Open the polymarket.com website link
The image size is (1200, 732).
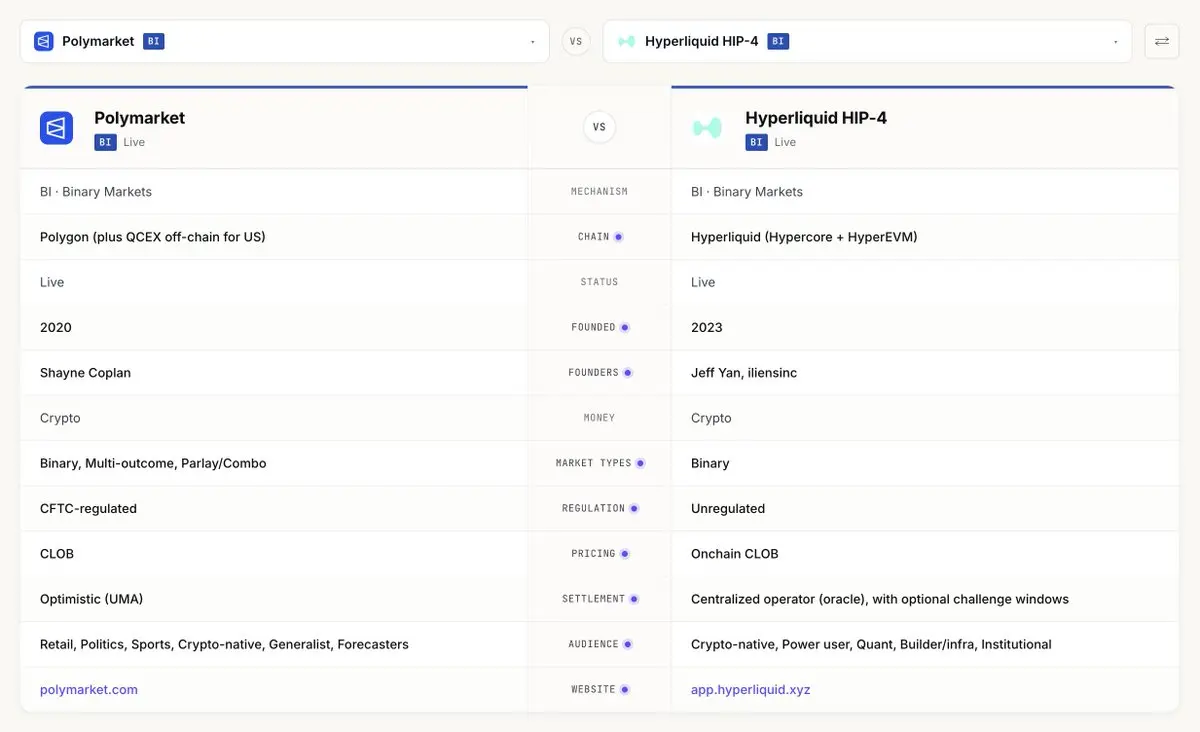[89, 689]
